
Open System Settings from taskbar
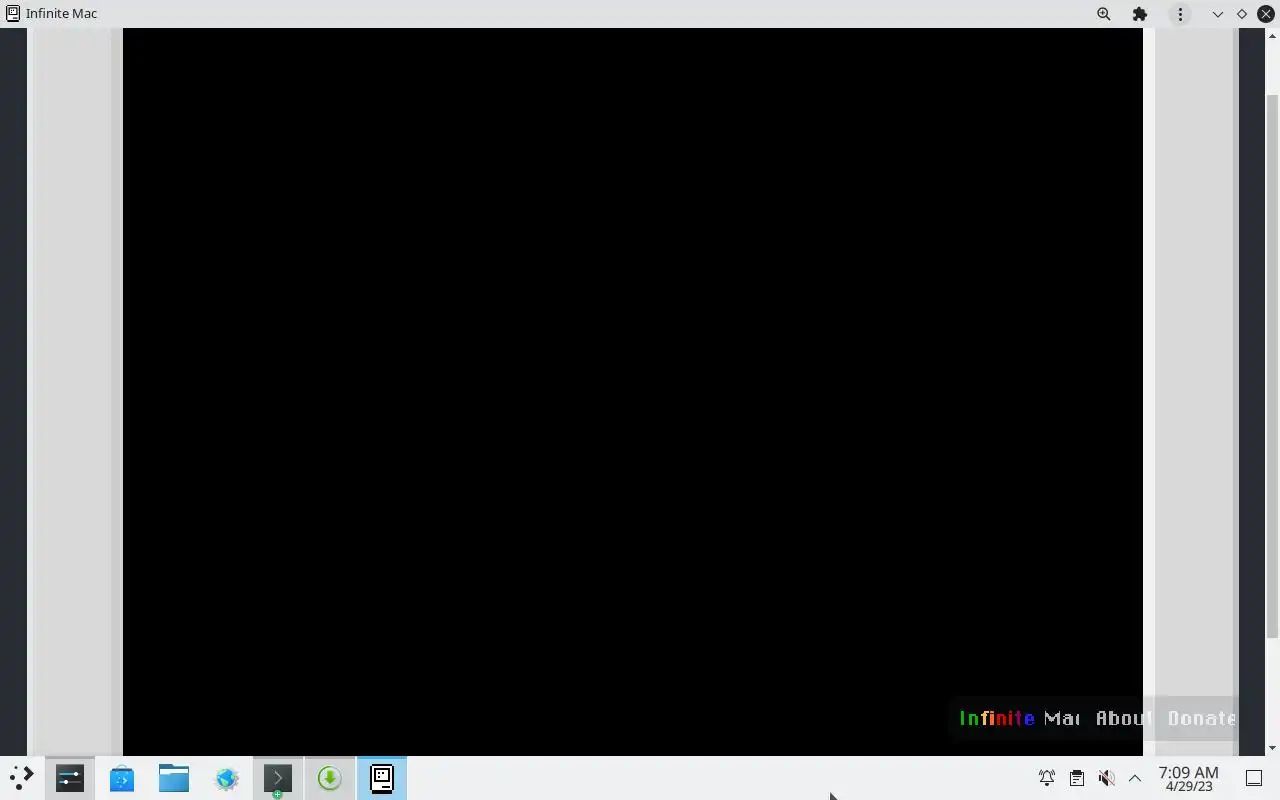(x=70, y=778)
